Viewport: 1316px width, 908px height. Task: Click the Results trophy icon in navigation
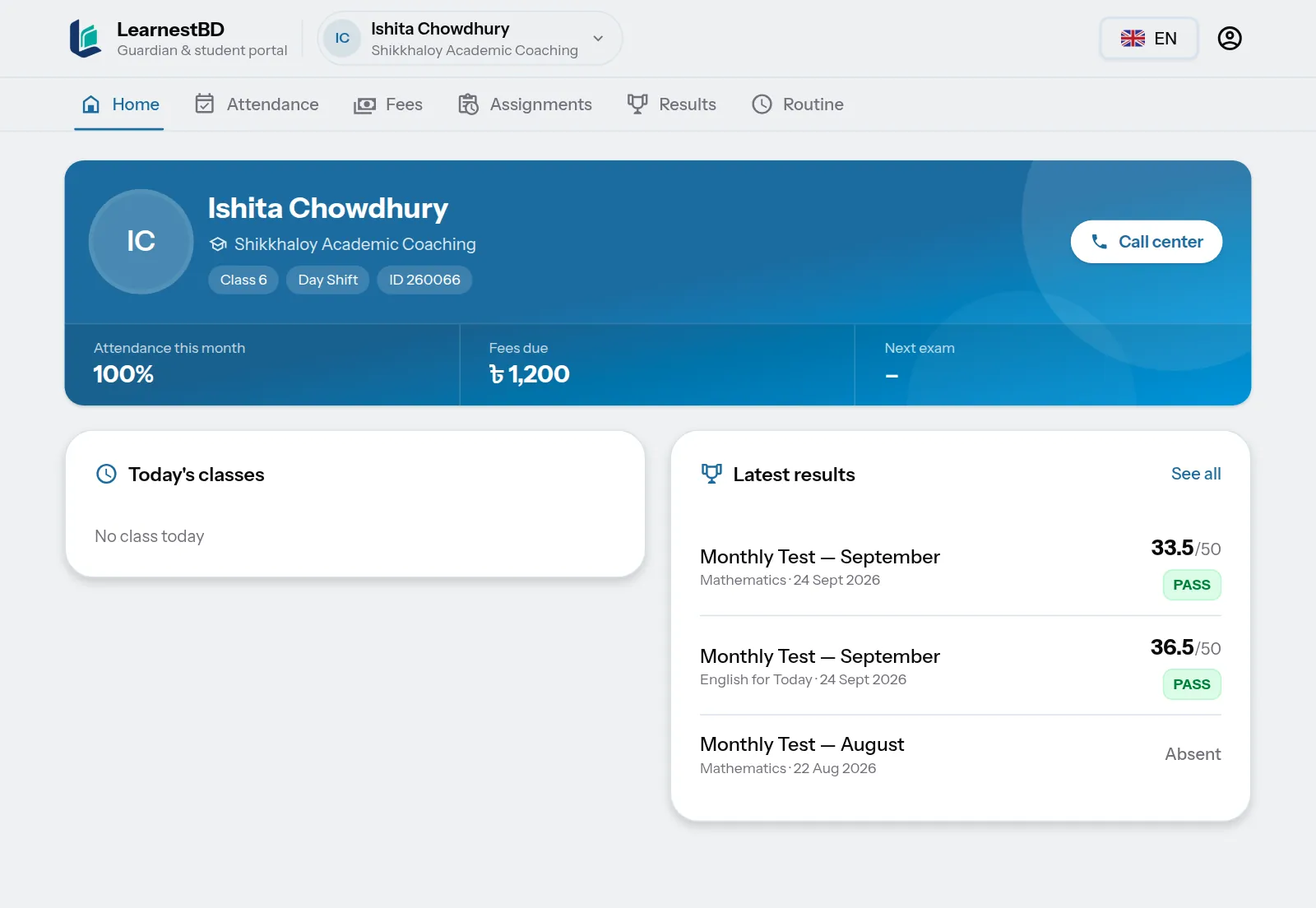[x=637, y=104]
